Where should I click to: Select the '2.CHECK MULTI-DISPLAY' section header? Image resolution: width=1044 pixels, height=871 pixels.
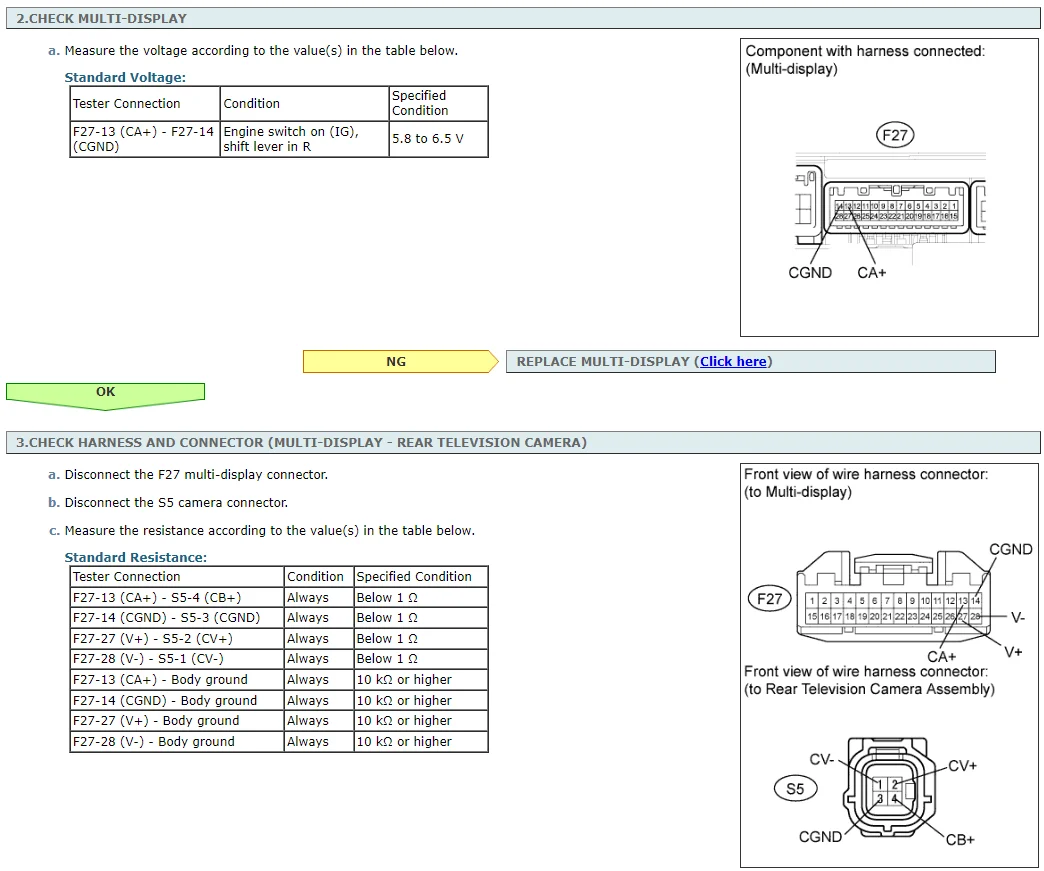click(x=102, y=18)
